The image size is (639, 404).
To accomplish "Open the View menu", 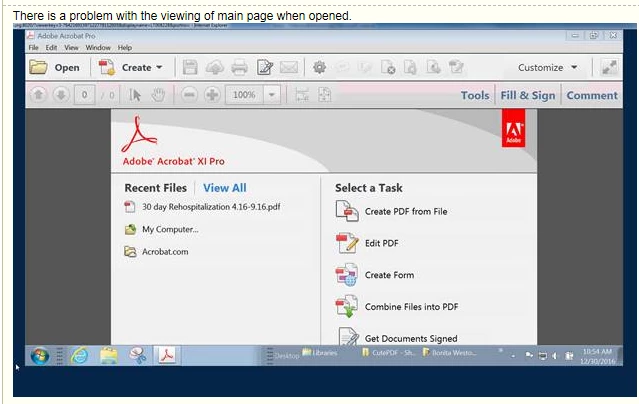I will pos(71,48).
